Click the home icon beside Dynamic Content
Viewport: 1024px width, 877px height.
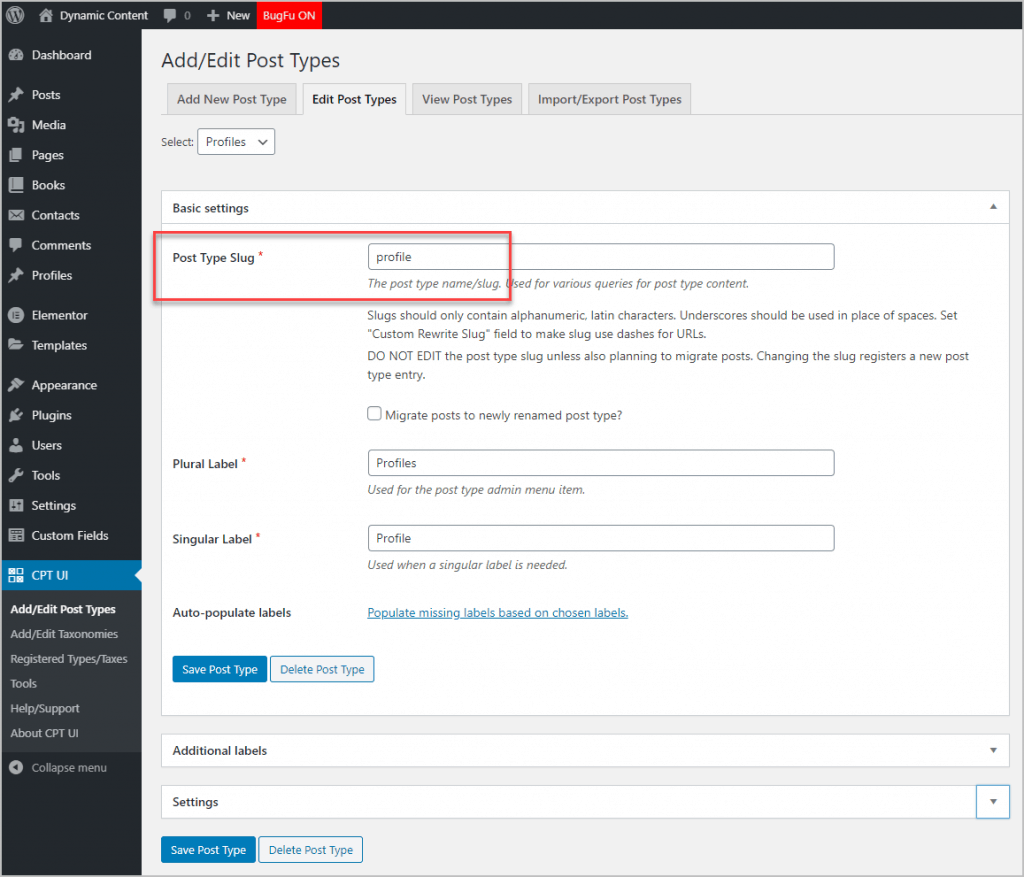[45, 15]
